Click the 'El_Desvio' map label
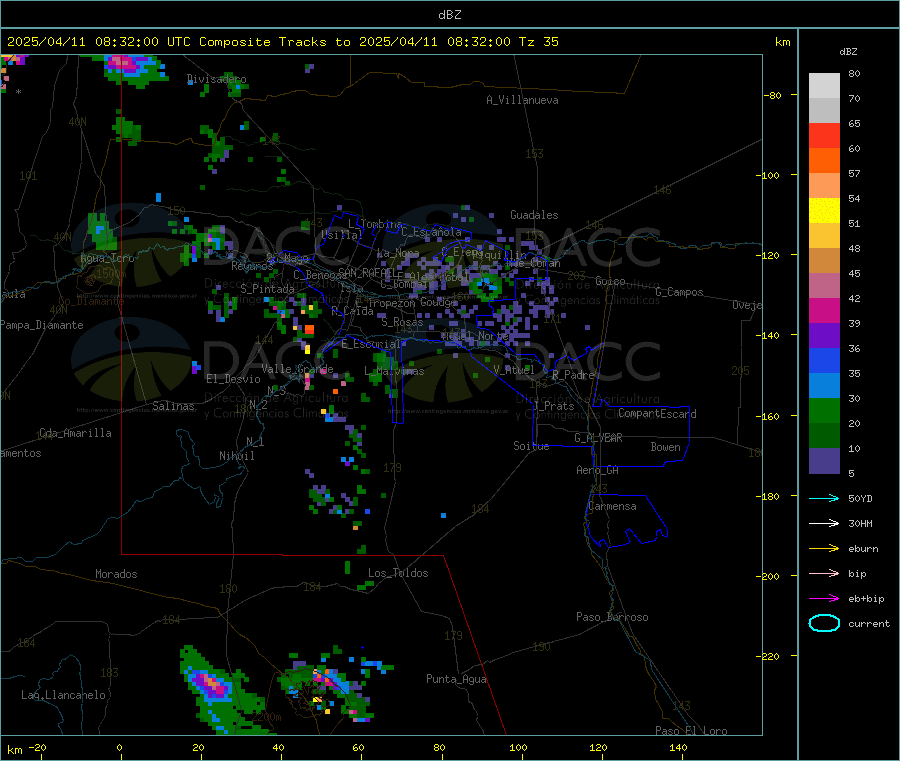Image resolution: width=900 pixels, height=761 pixels. (234, 379)
